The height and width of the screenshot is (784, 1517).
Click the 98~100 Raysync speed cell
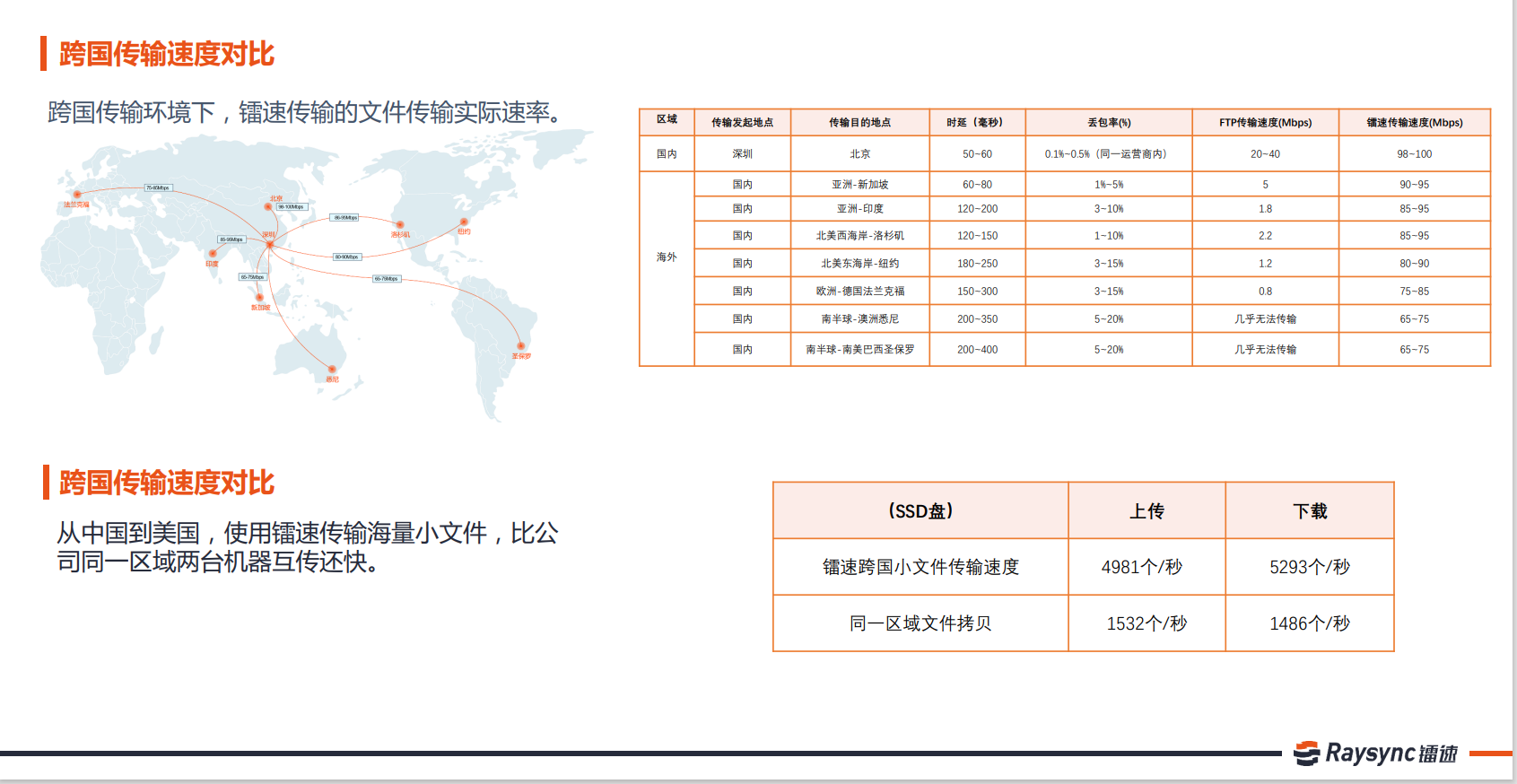[1415, 153]
